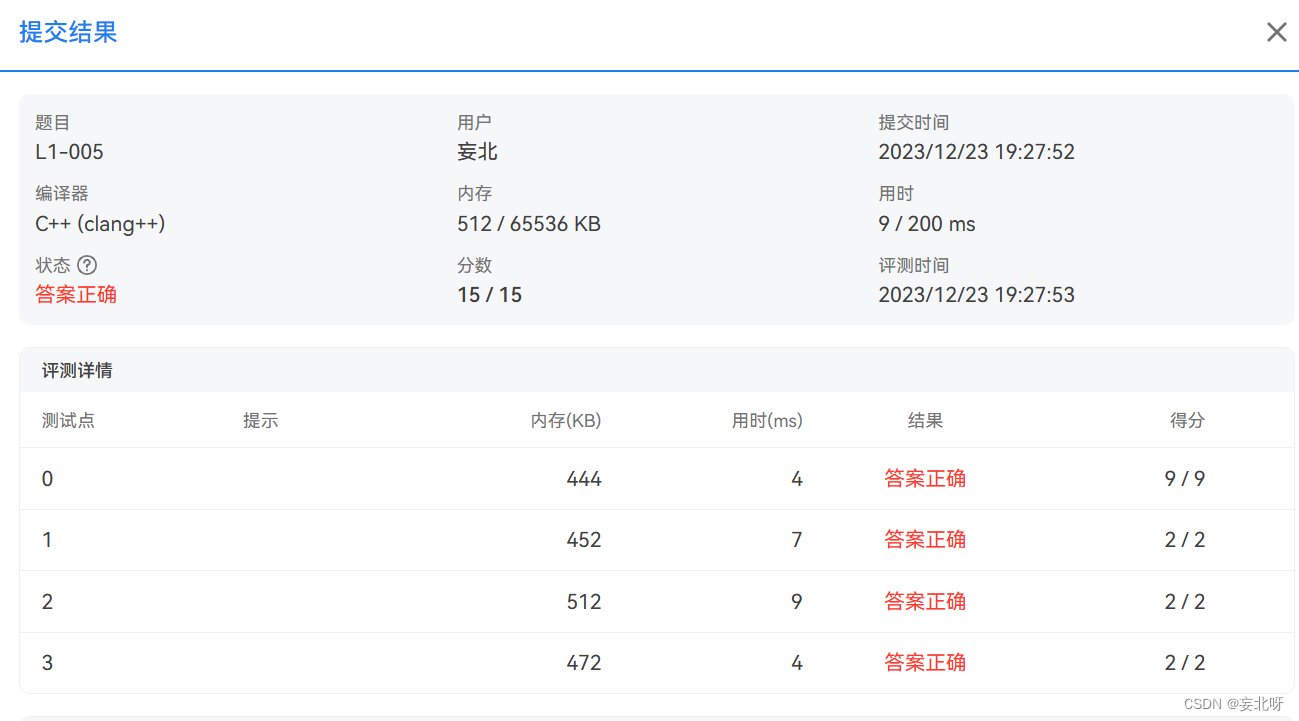Click username 妄北
This screenshot has height=721, width=1299.
(x=477, y=152)
